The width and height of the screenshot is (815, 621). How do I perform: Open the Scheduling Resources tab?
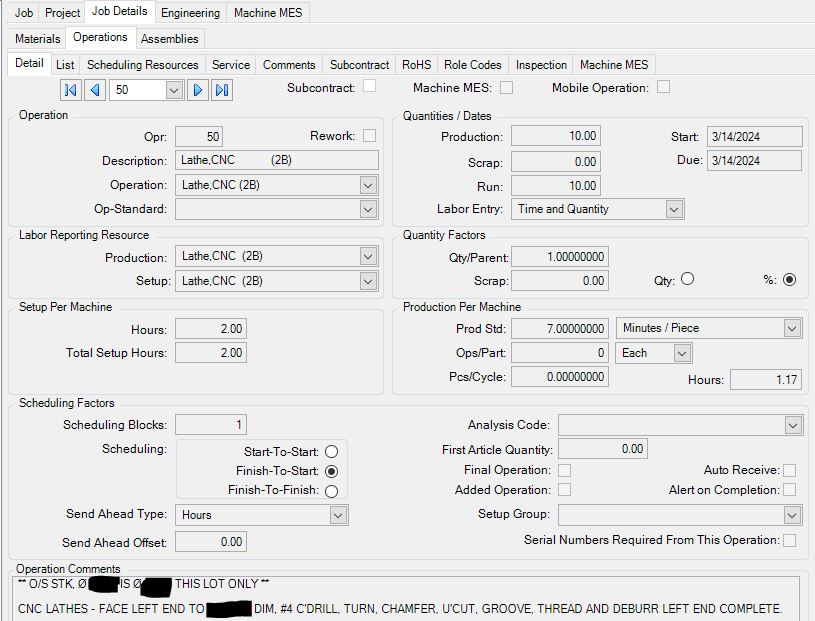tap(142, 64)
